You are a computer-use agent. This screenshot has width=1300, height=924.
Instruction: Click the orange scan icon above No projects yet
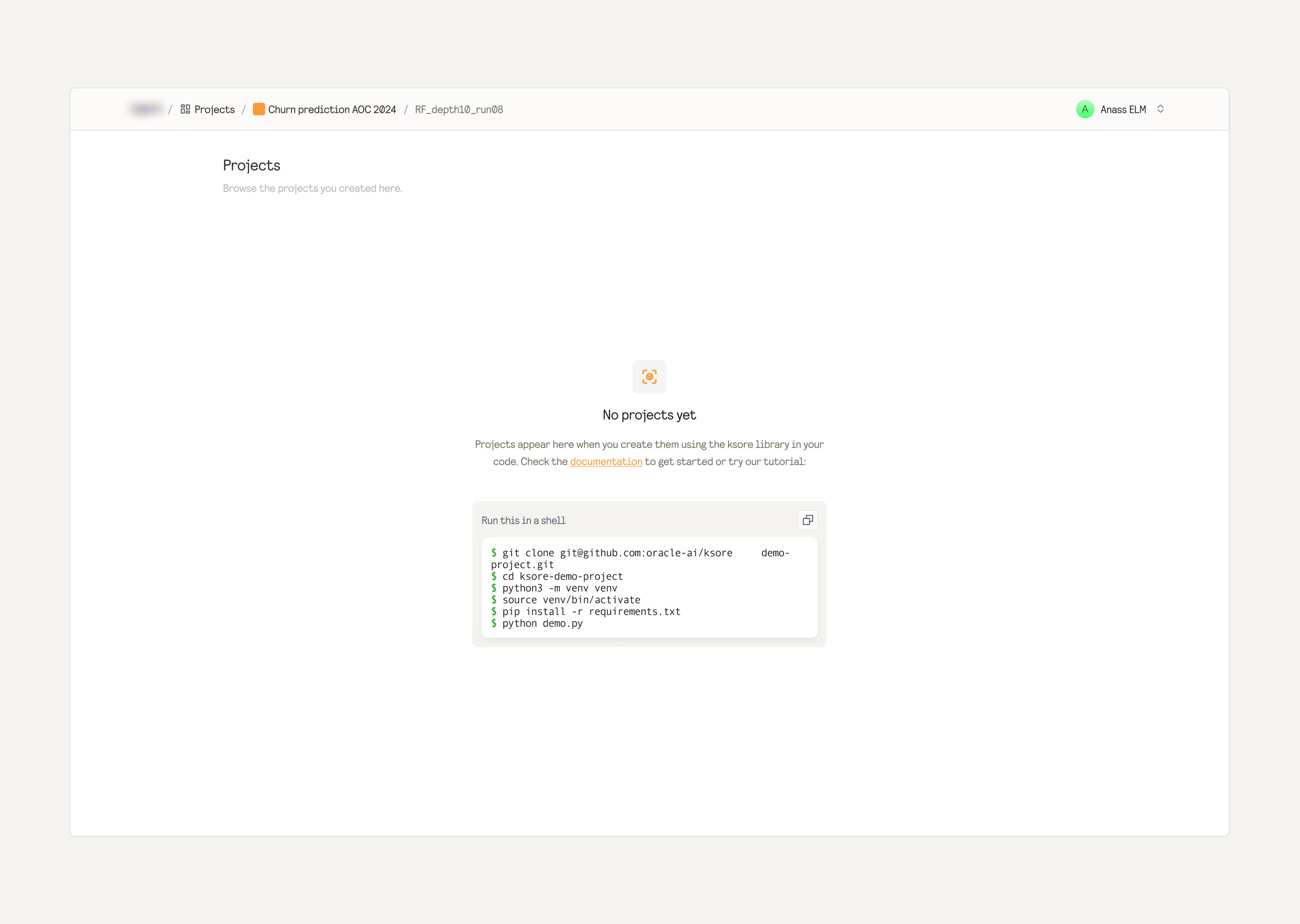(x=649, y=376)
